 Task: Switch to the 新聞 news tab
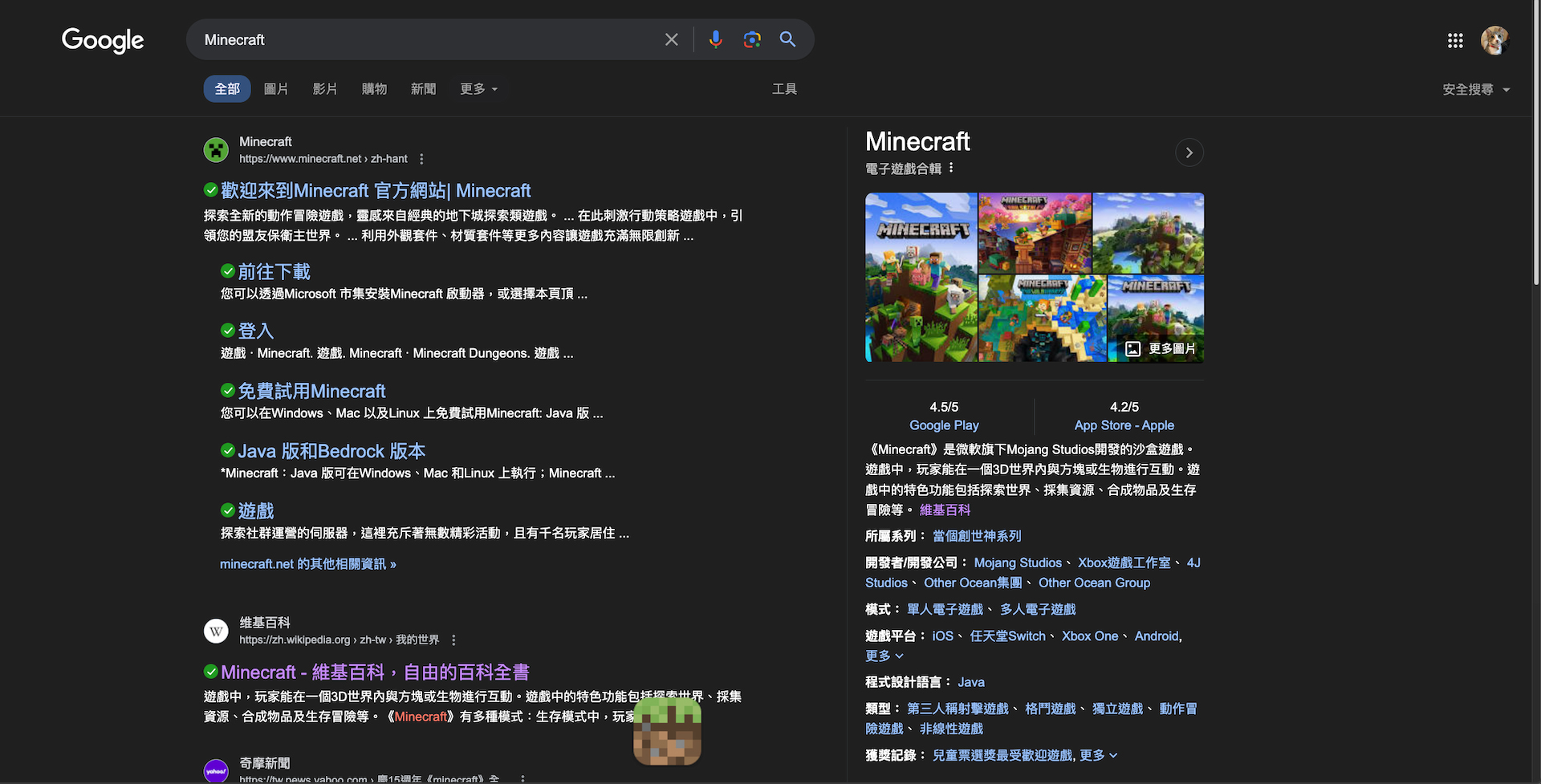click(423, 89)
